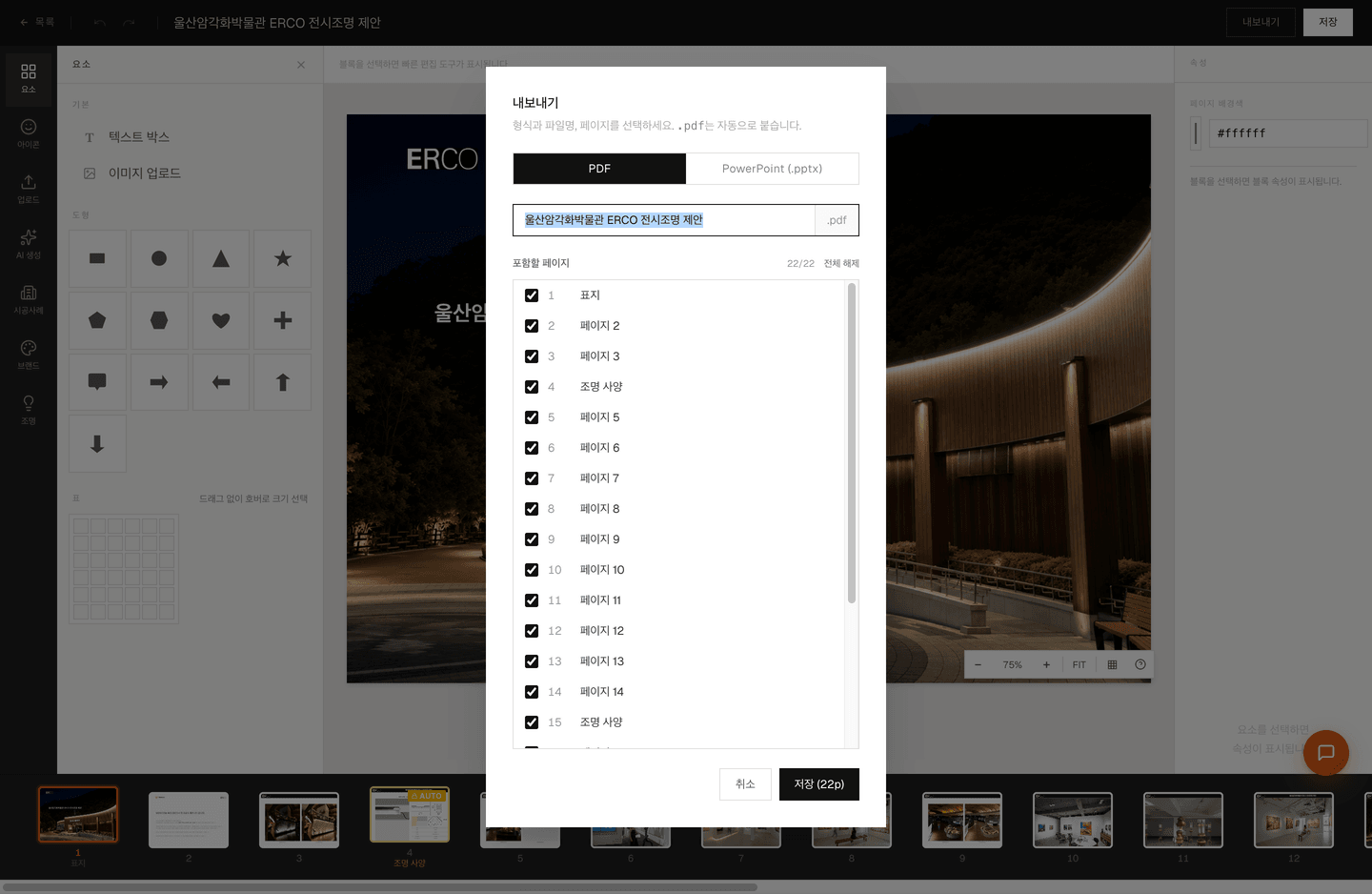
Task: Uncheck the page 4 조명 사양 checkbox
Action: click(x=532, y=387)
